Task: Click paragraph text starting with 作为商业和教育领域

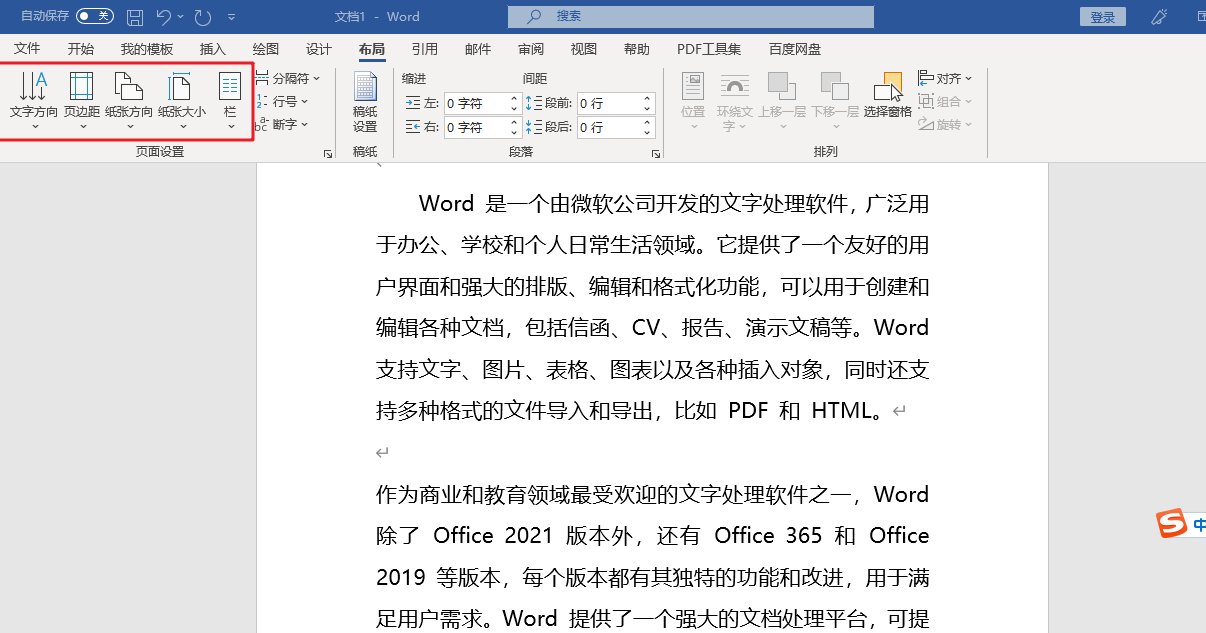Action: (x=653, y=556)
